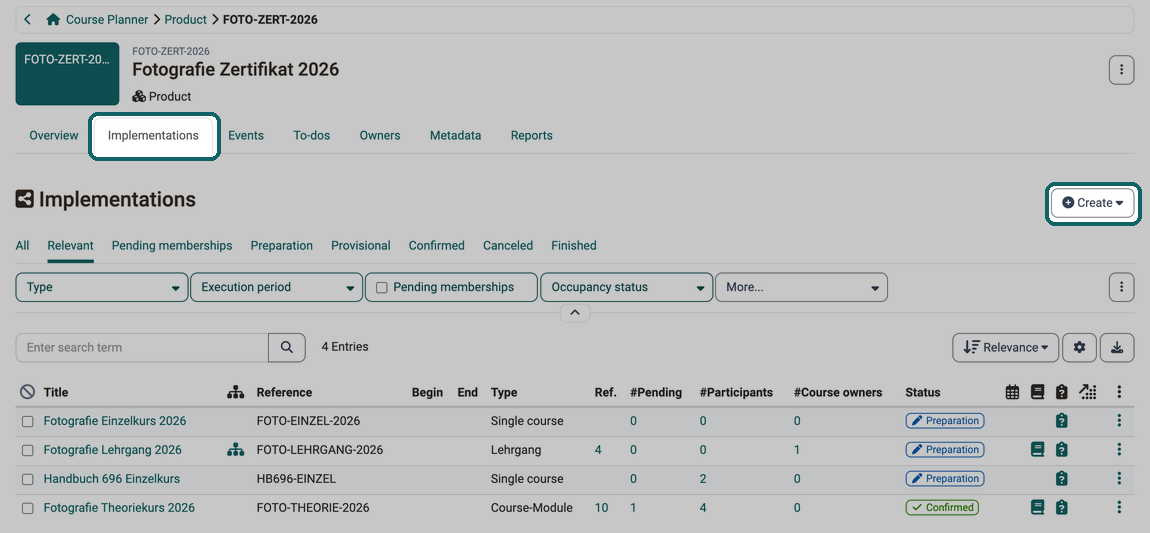Open the Relevance sort dropdown

[x=1006, y=348]
